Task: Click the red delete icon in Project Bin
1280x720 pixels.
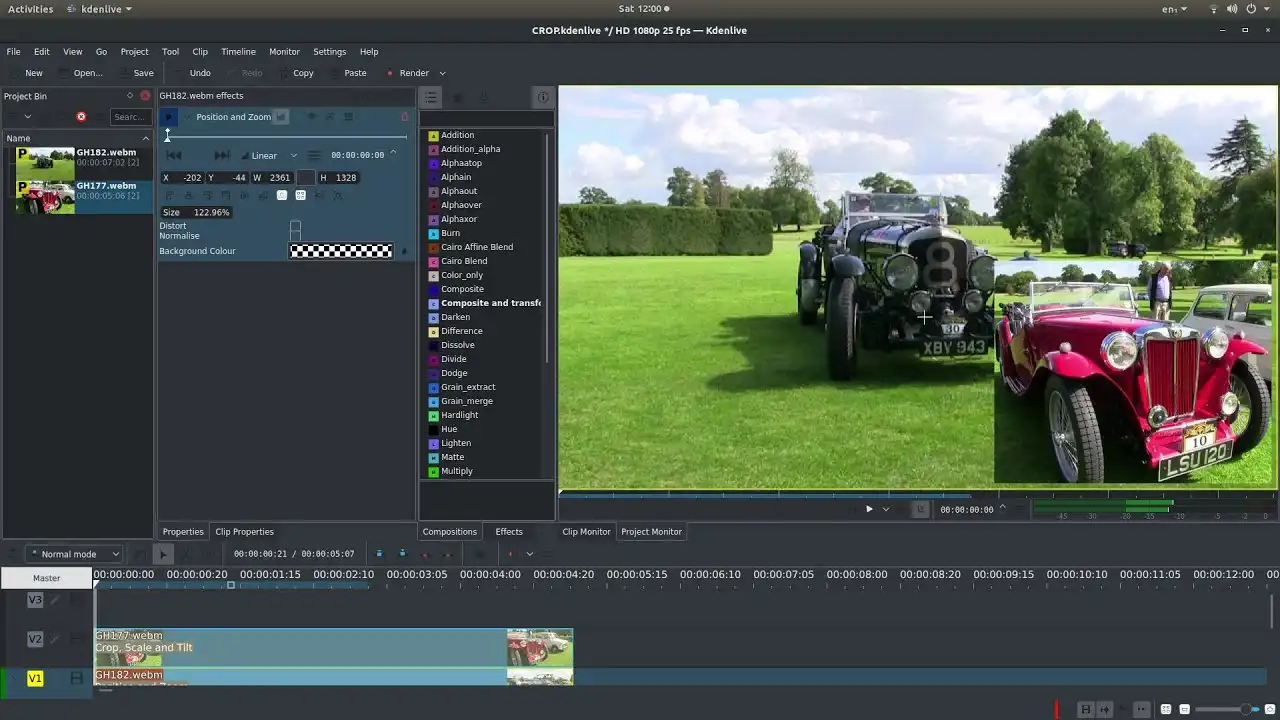Action: (x=81, y=117)
